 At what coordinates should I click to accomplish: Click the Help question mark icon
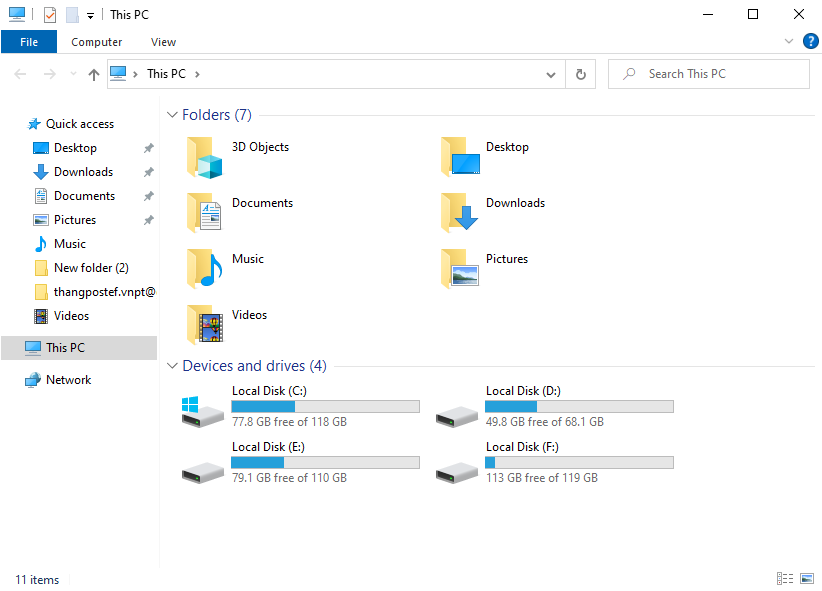810,41
